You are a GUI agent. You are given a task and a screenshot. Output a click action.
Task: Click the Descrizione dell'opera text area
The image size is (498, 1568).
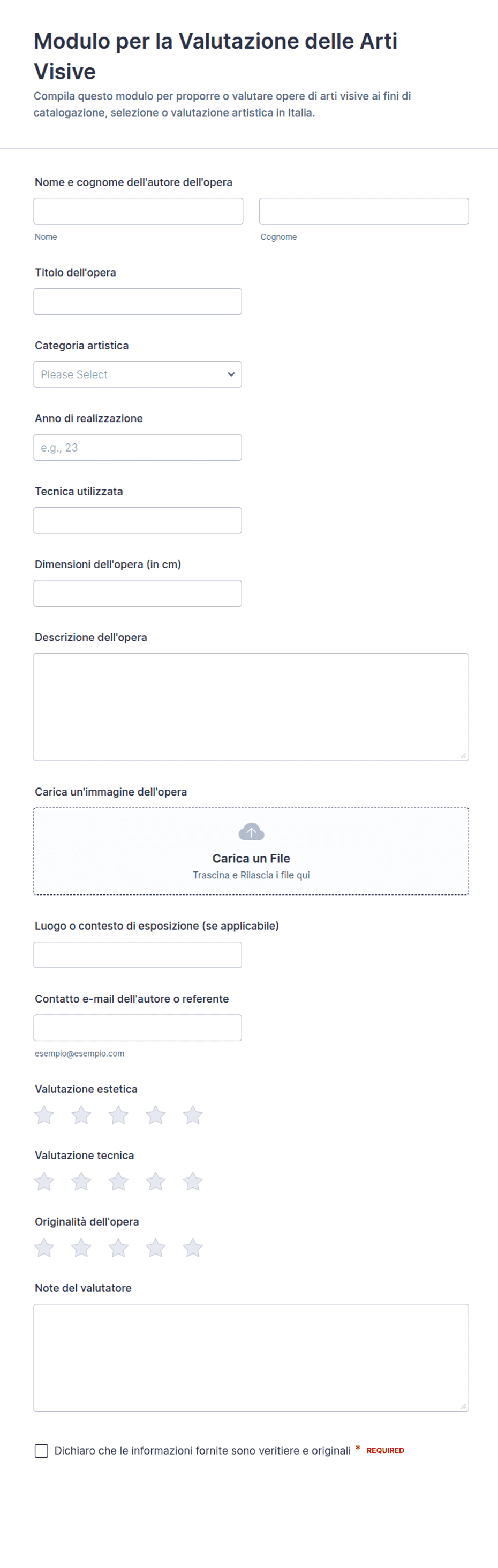coord(251,707)
